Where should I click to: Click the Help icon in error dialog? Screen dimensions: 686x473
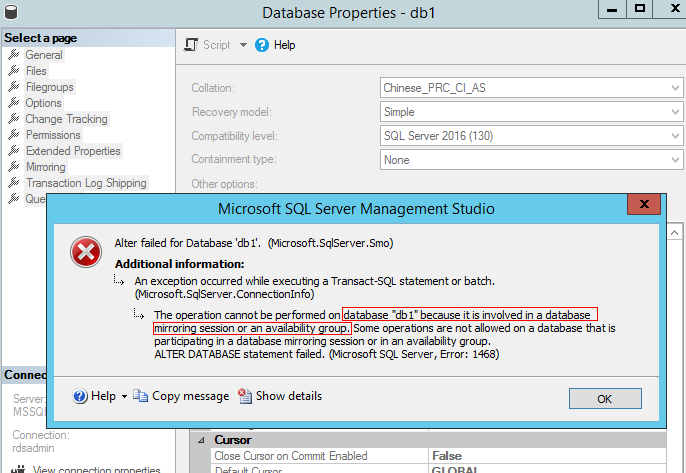tap(80, 396)
